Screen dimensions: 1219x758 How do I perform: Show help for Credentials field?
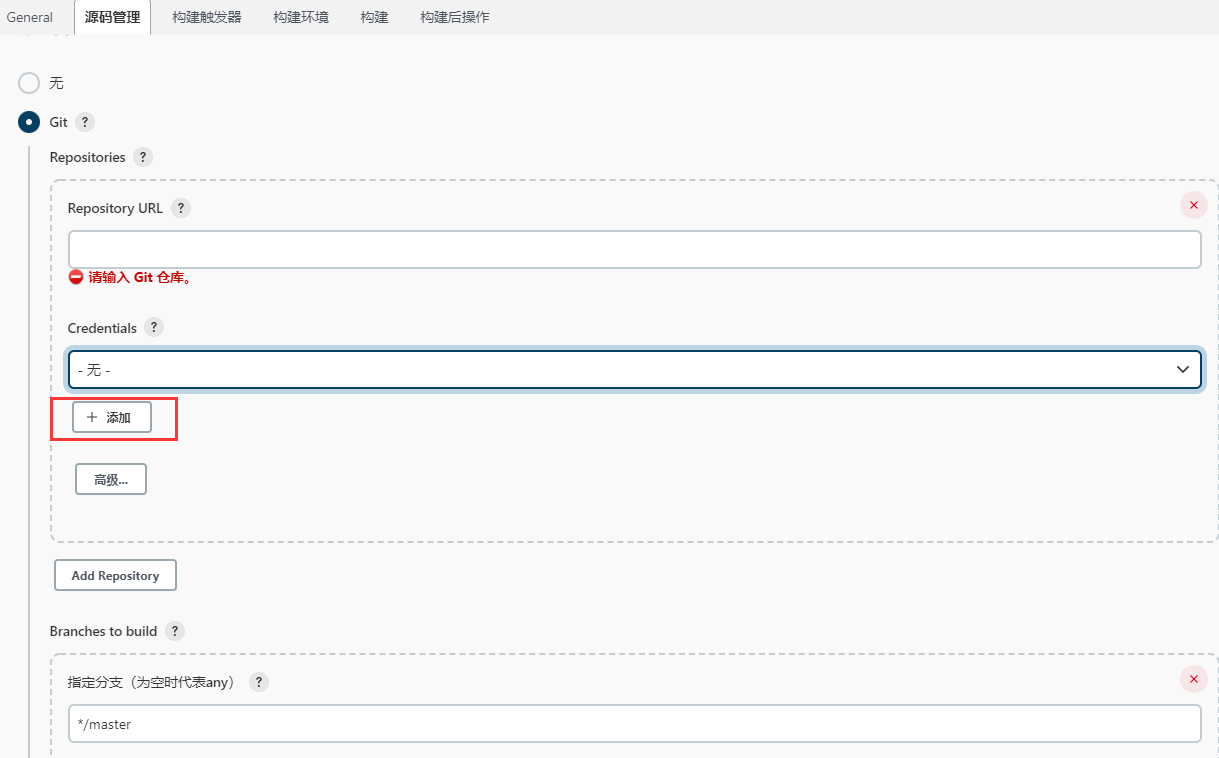point(154,328)
